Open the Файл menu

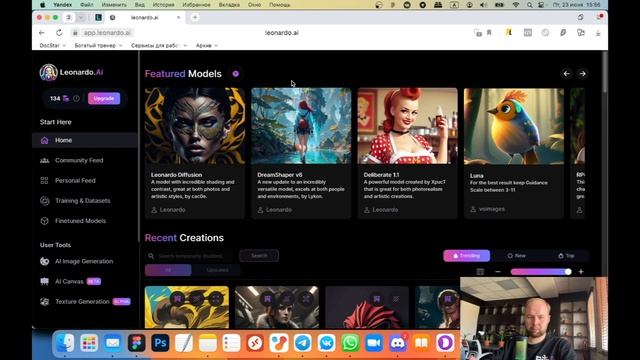pyautogui.click(x=87, y=5)
